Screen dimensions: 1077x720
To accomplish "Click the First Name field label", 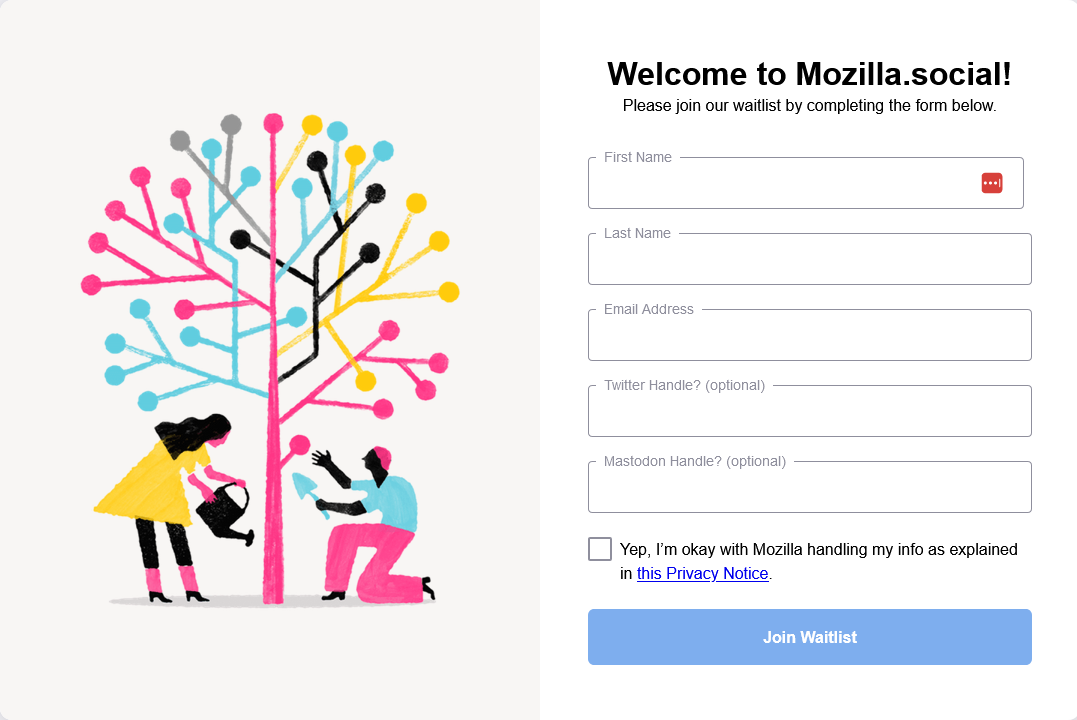I will coord(636,157).
